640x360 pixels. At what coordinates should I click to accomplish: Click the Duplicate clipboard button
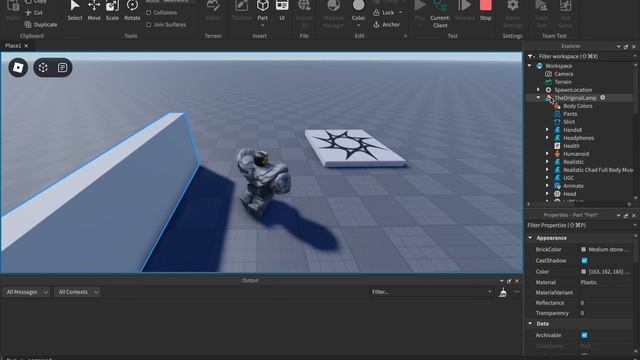click(41, 24)
